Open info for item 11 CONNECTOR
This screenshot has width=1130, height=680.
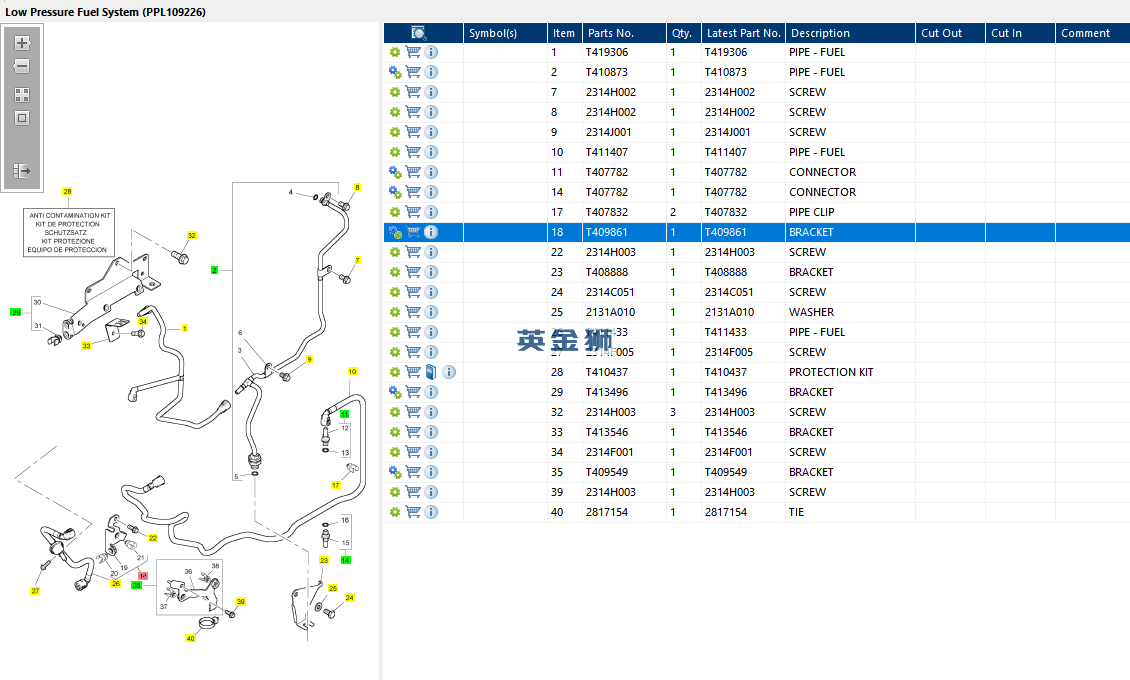[x=431, y=172]
